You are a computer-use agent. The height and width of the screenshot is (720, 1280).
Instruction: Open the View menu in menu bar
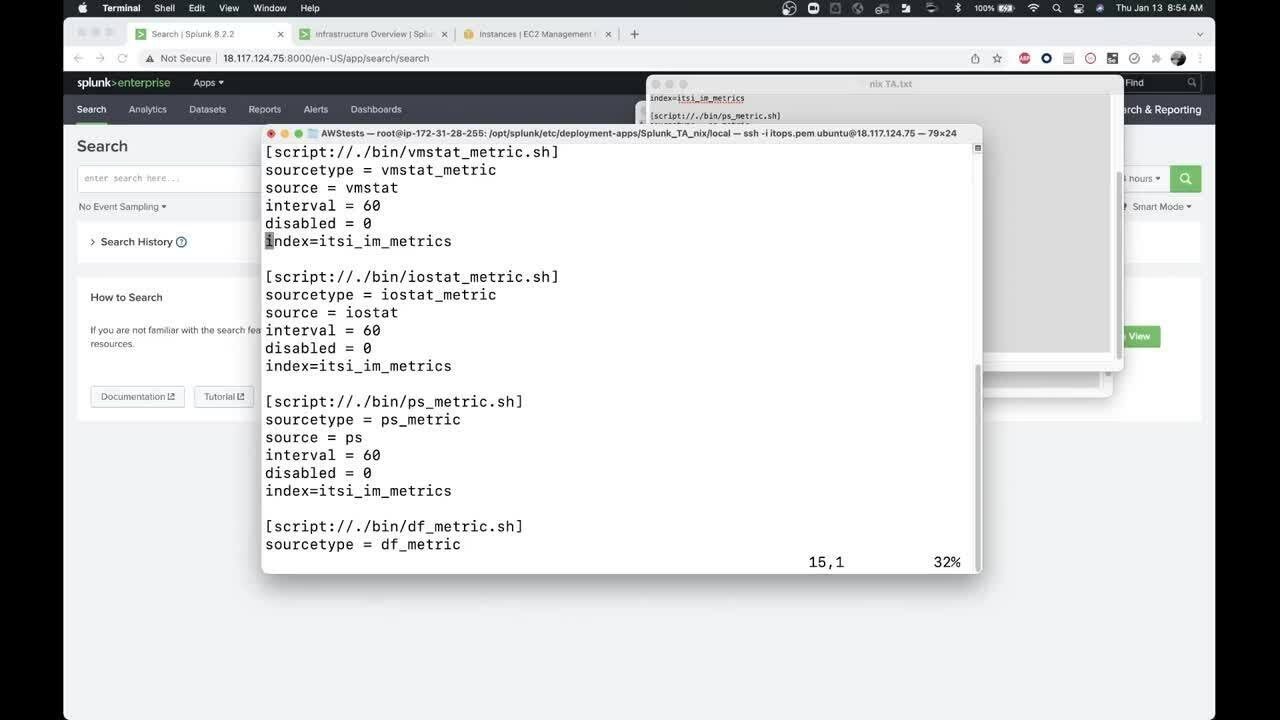click(229, 8)
